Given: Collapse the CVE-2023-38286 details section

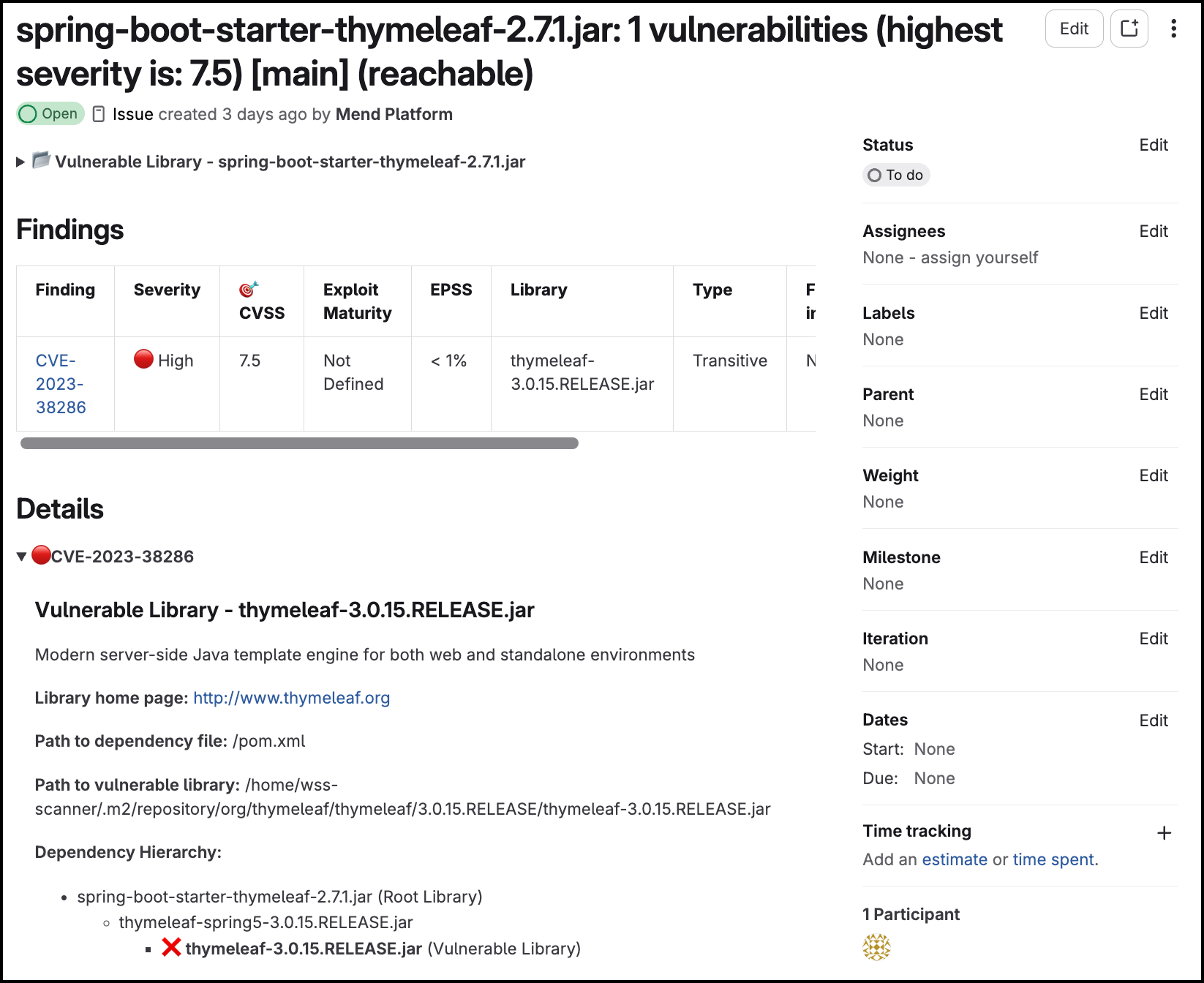Looking at the screenshot, I should point(22,557).
